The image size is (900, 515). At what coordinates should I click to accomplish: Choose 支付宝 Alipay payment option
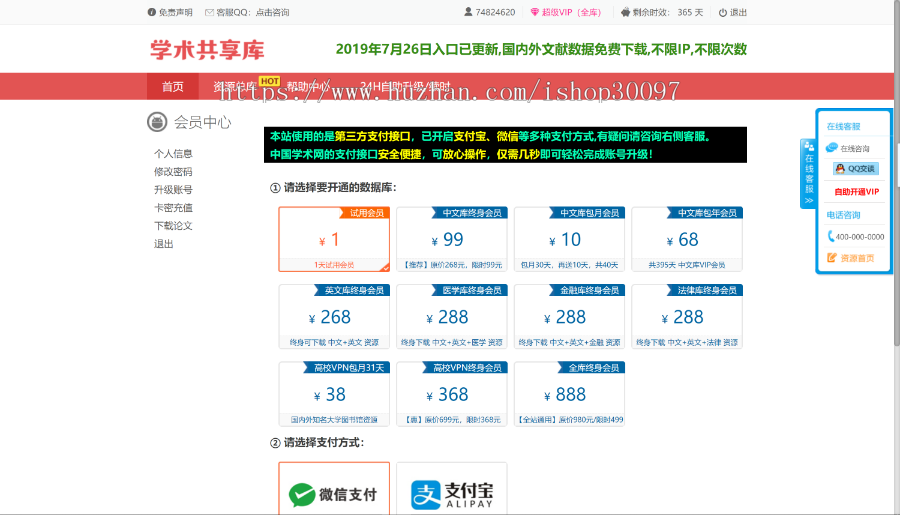click(452, 492)
